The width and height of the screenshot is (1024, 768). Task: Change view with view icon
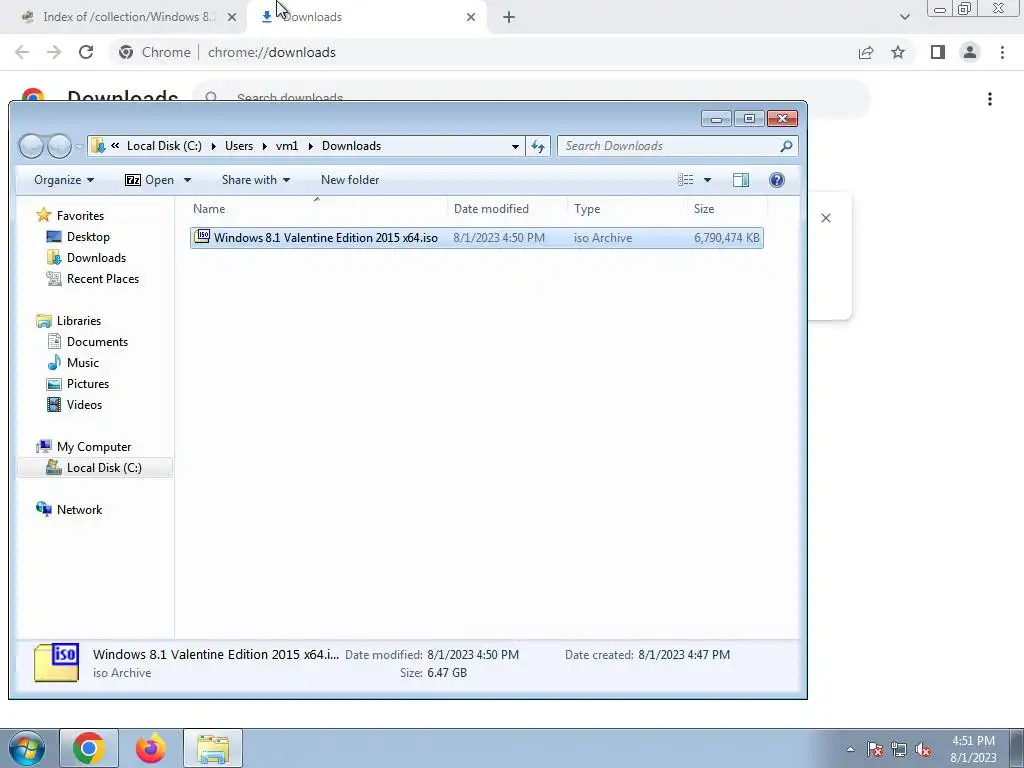tap(686, 180)
